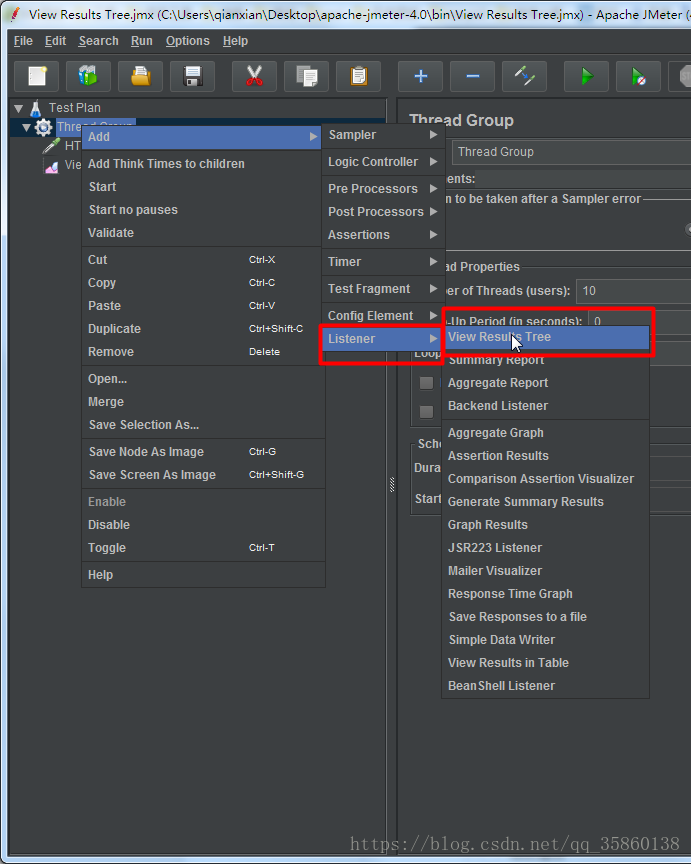
Task: Select Start no pauses context entry
Action: pos(203,210)
